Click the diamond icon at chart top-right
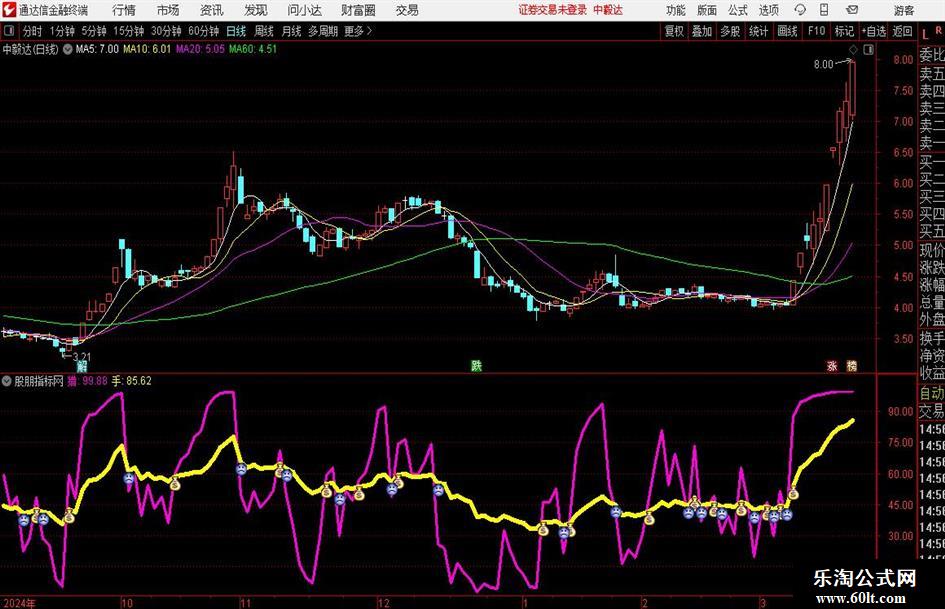The width and height of the screenshot is (945, 609). click(853, 50)
